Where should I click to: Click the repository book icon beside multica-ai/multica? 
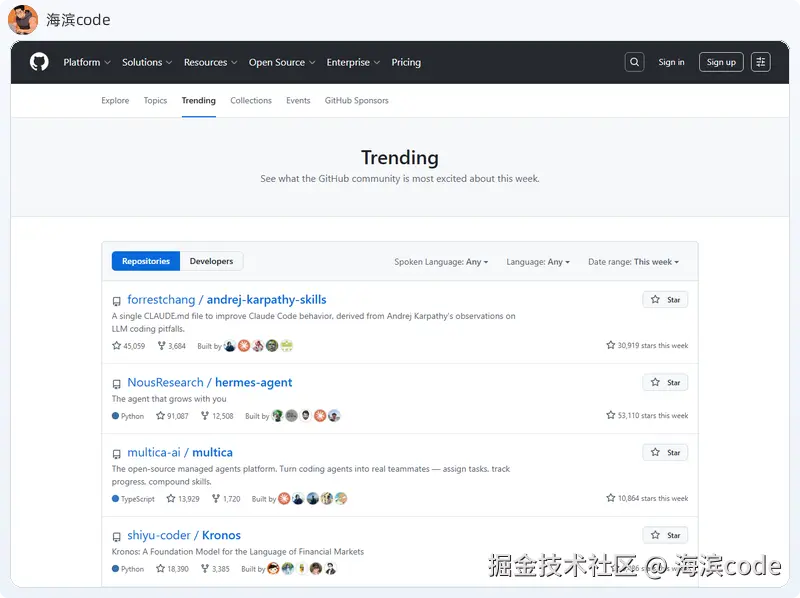[117, 453]
